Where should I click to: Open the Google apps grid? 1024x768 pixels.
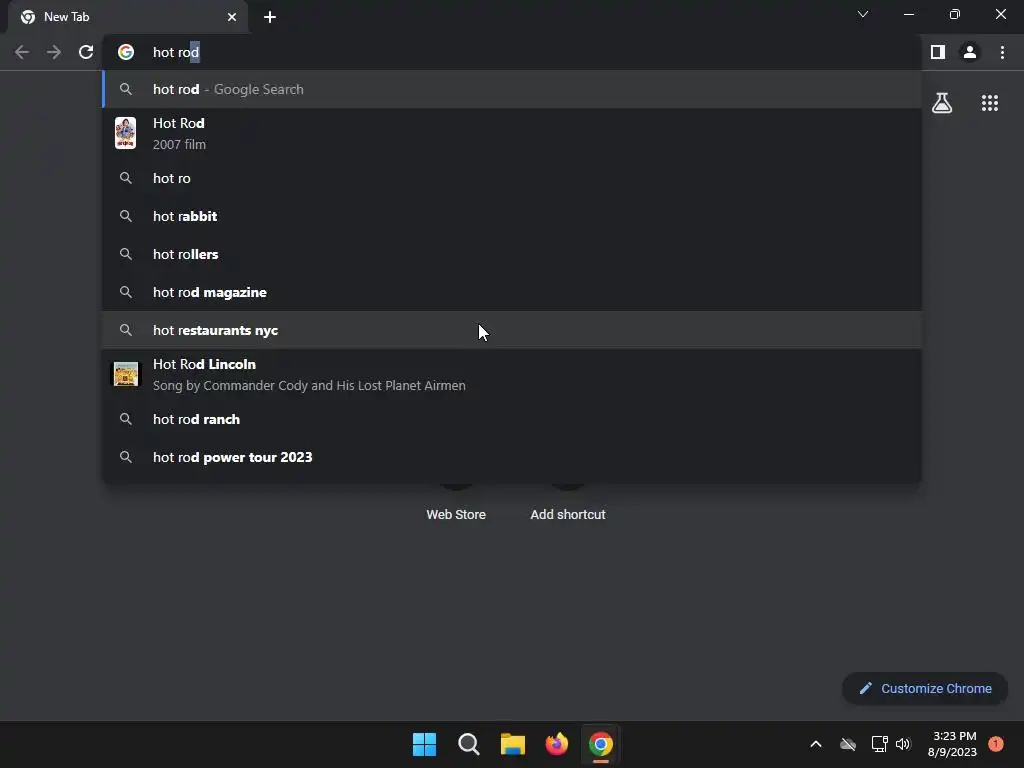click(990, 103)
